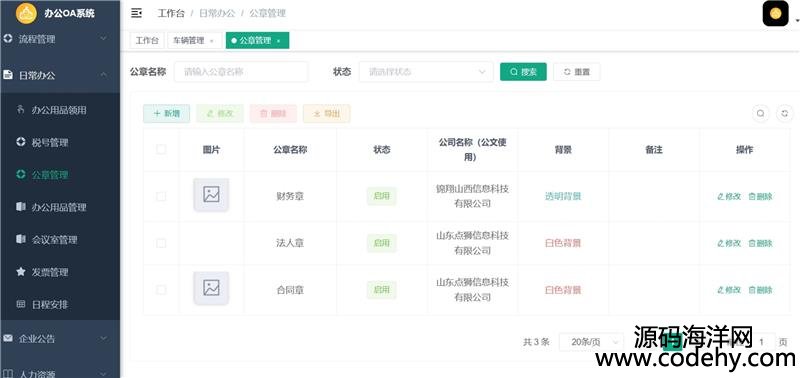Click the green 搜索 button

[523, 72]
